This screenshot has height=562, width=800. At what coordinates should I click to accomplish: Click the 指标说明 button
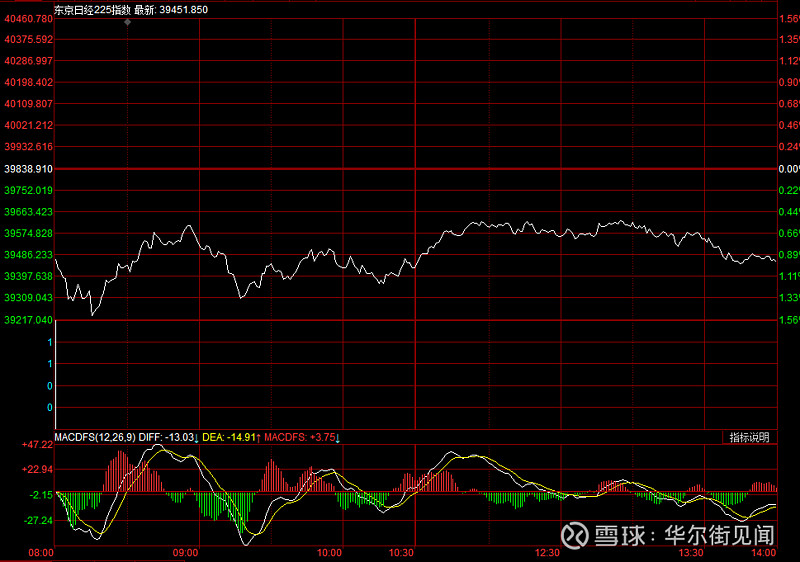coord(749,437)
